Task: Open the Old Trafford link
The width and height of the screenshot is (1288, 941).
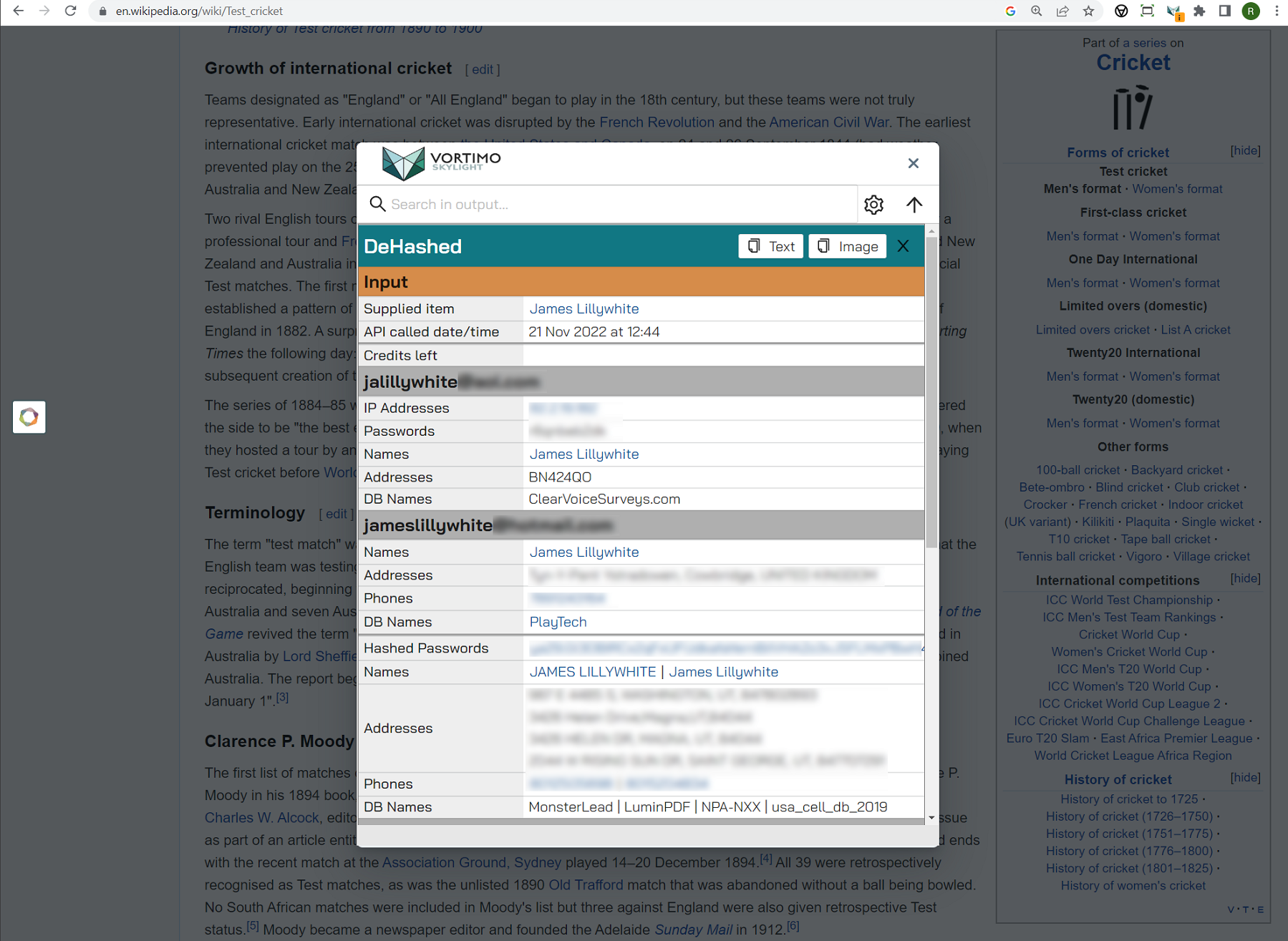Action: tap(585, 884)
